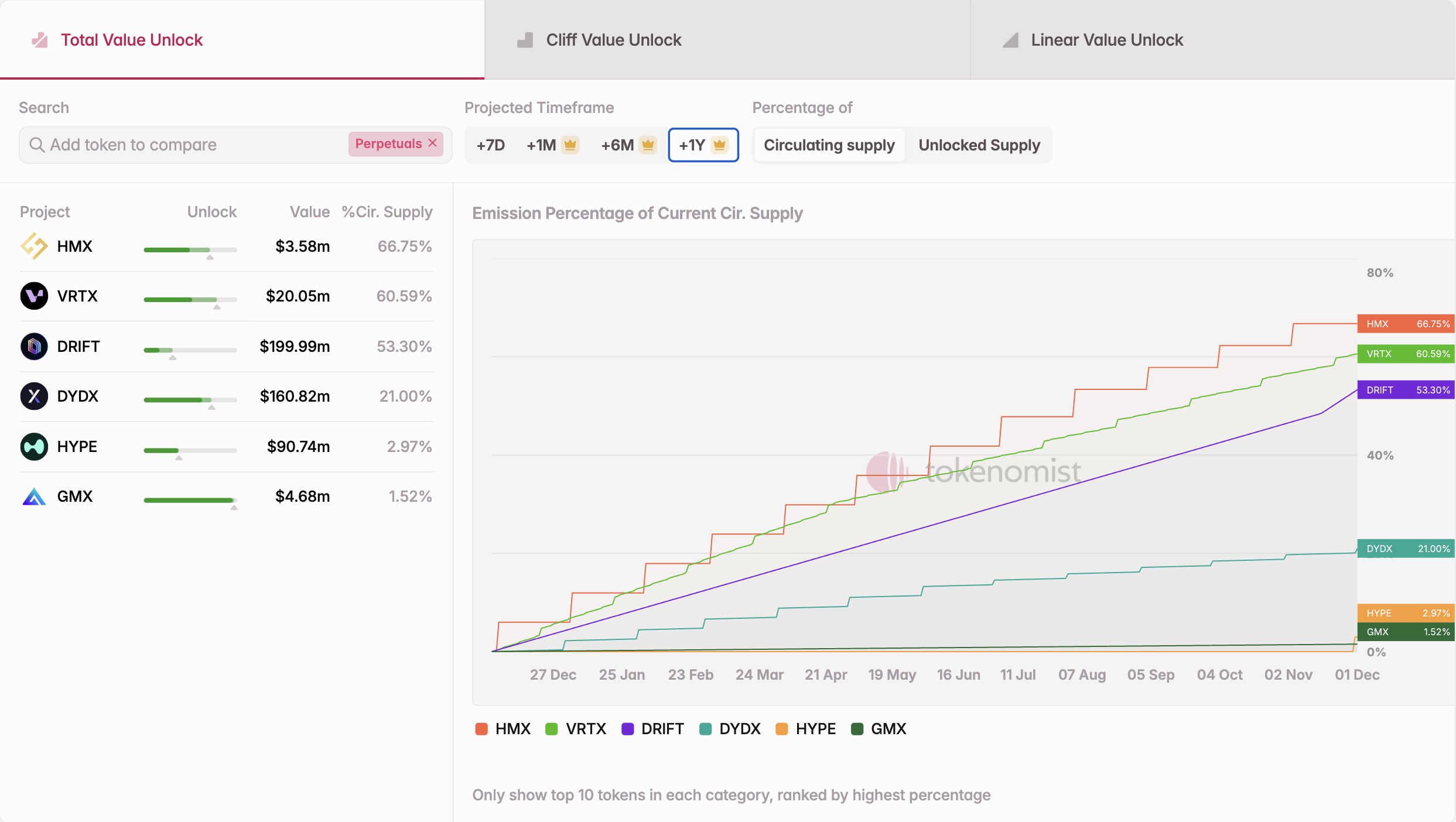The height and width of the screenshot is (822, 1456).
Task: Click the GMX triangle logo icon
Action: click(x=34, y=497)
